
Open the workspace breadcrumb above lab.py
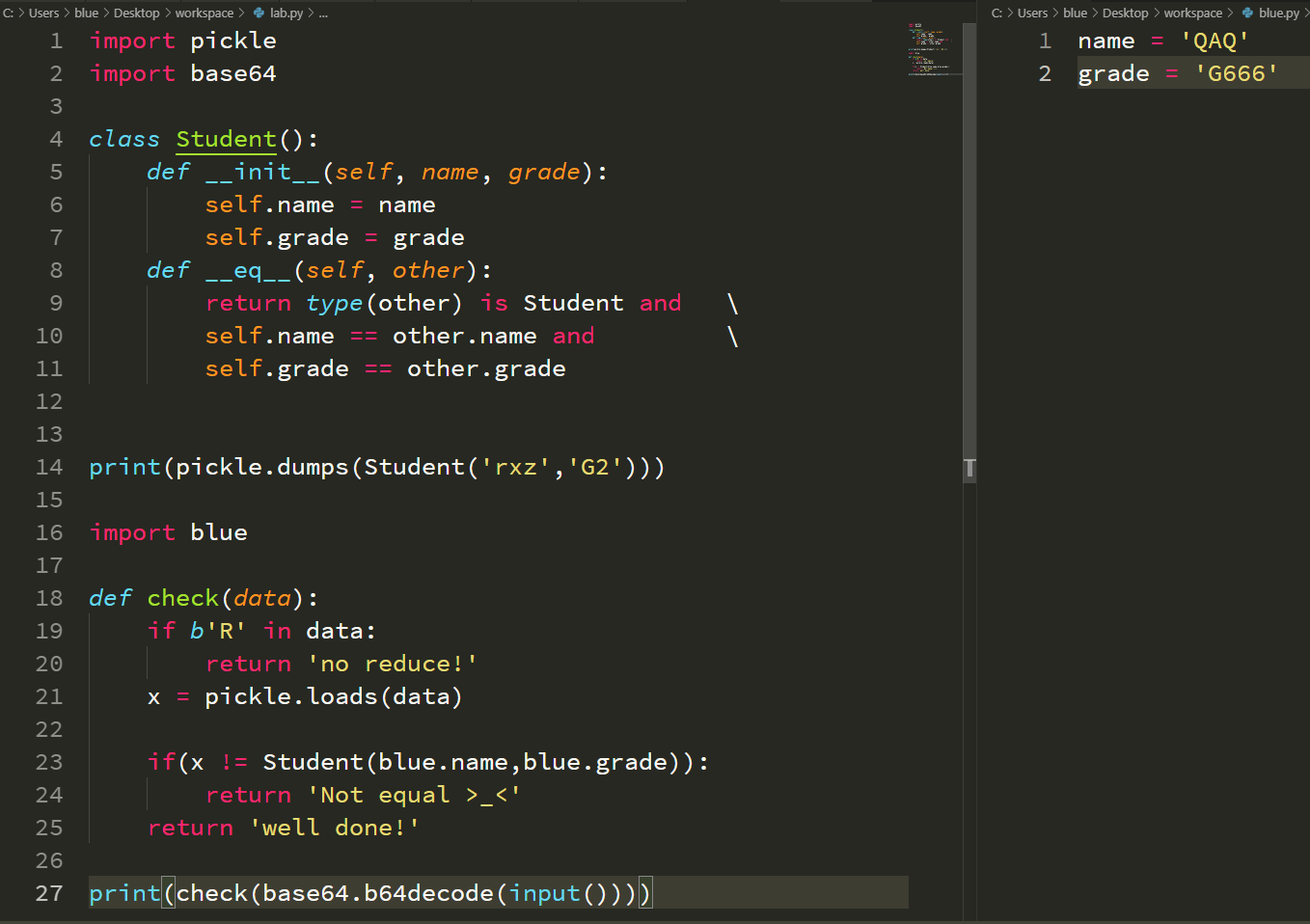pyautogui.click(x=205, y=13)
